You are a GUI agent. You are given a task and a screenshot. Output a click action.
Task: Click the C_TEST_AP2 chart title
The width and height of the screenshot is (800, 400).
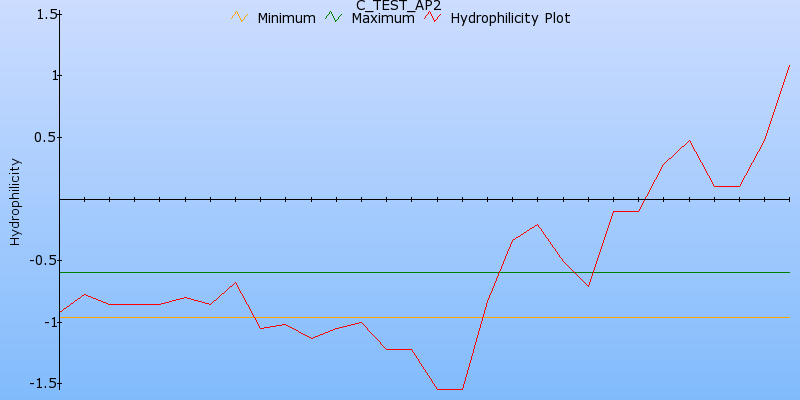click(398, 5)
